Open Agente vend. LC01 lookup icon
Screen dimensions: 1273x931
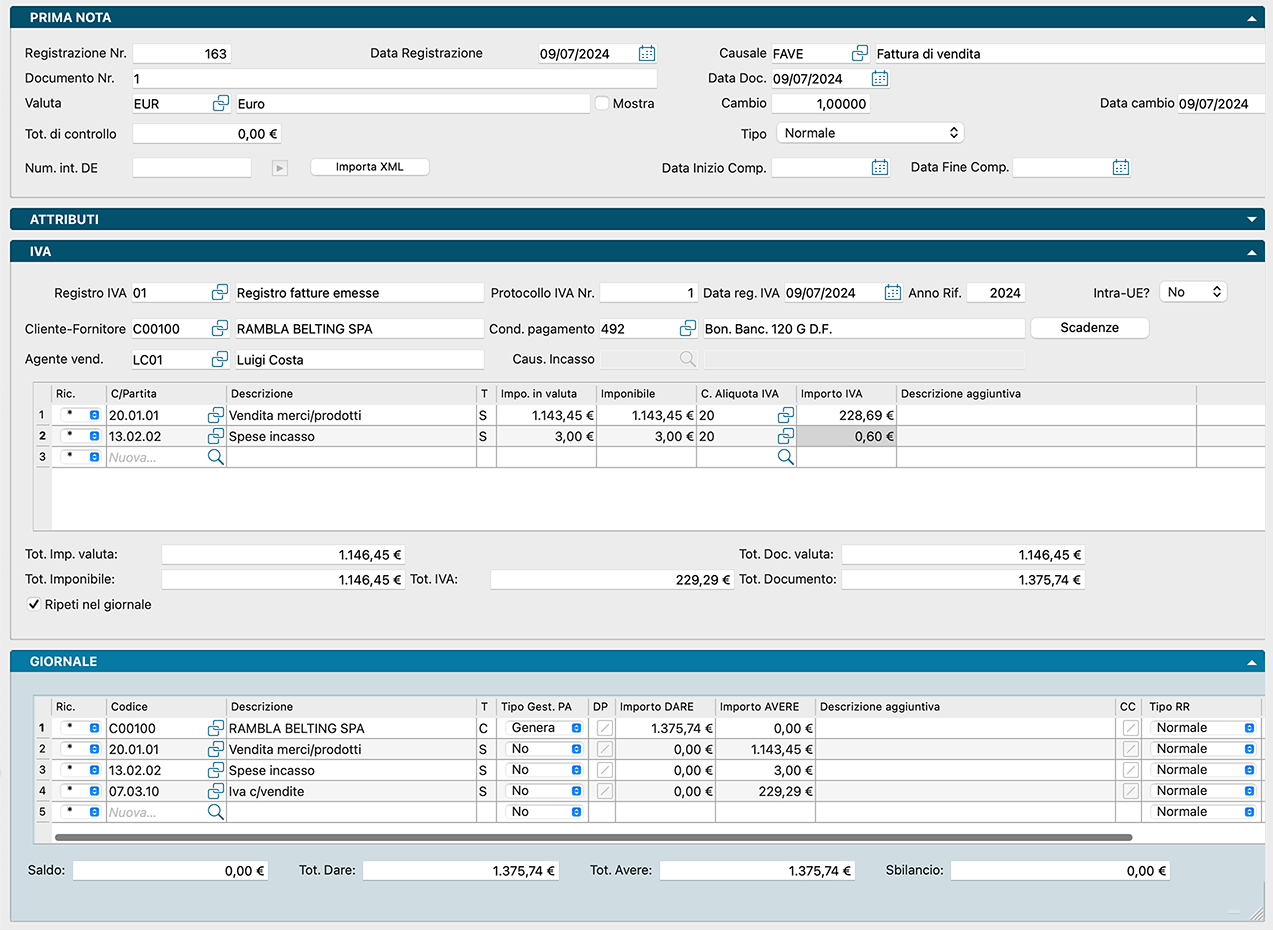pyautogui.click(x=220, y=360)
